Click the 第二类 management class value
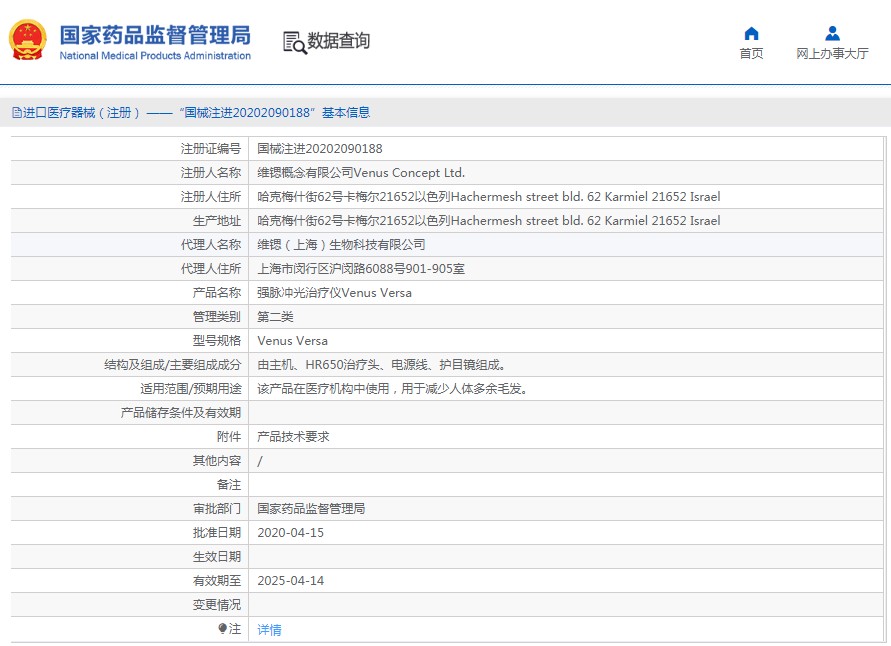 coord(276,316)
